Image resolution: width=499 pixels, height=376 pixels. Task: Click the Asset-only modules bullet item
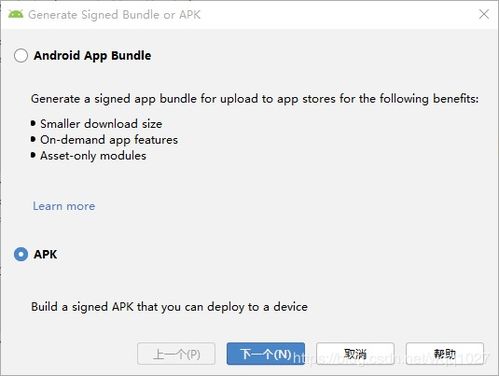click(93, 156)
